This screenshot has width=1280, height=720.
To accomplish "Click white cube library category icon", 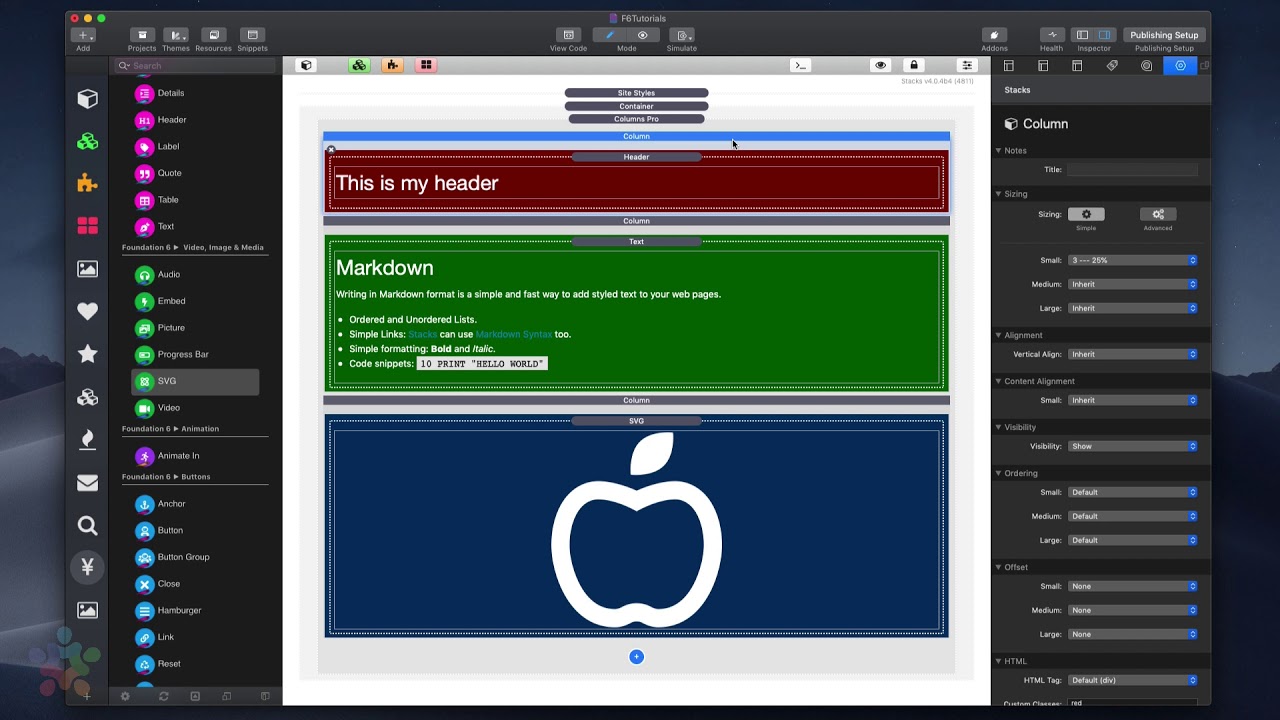I will pos(88,98).
